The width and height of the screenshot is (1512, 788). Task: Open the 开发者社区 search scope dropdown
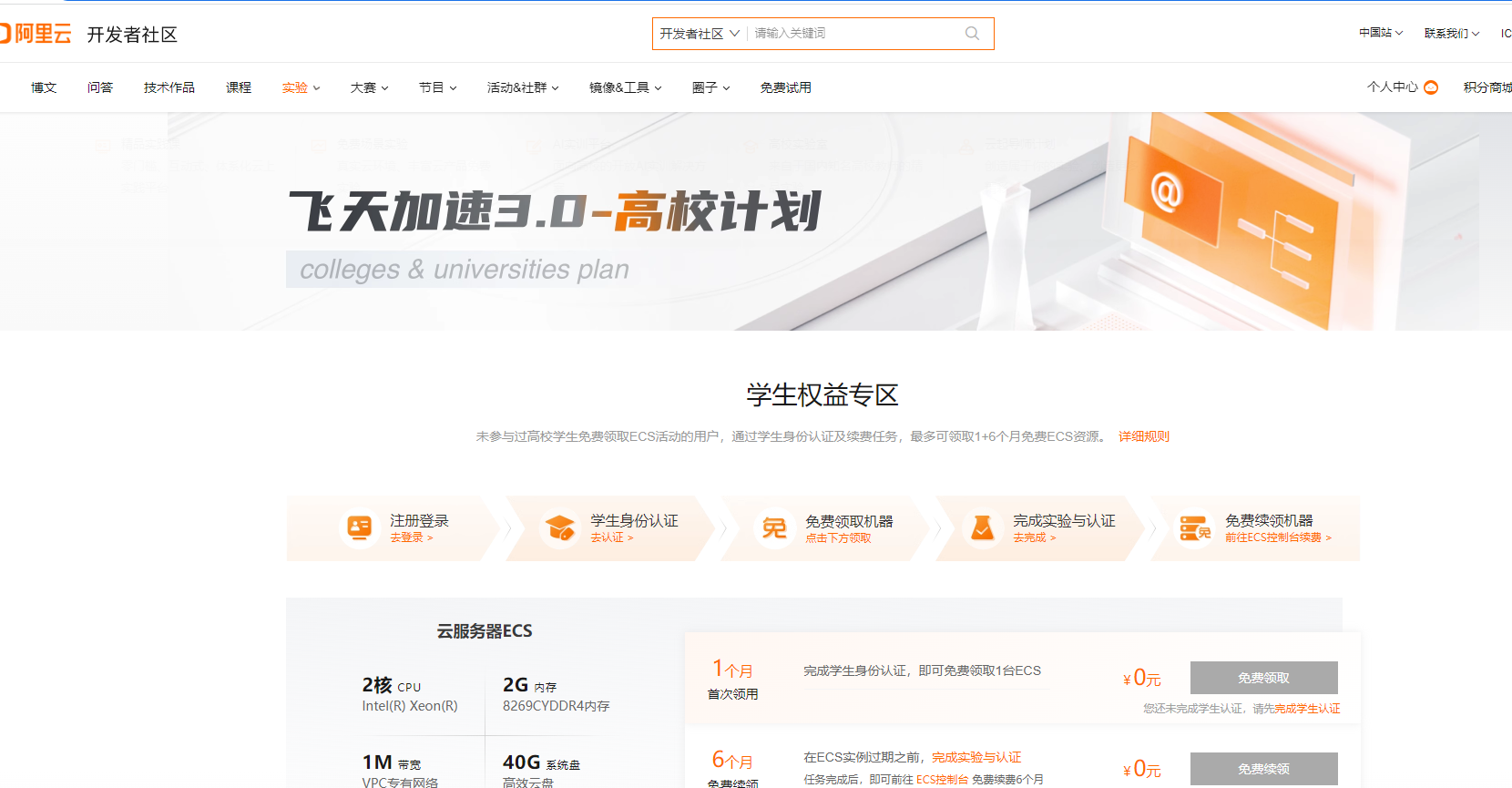[700, 34]
